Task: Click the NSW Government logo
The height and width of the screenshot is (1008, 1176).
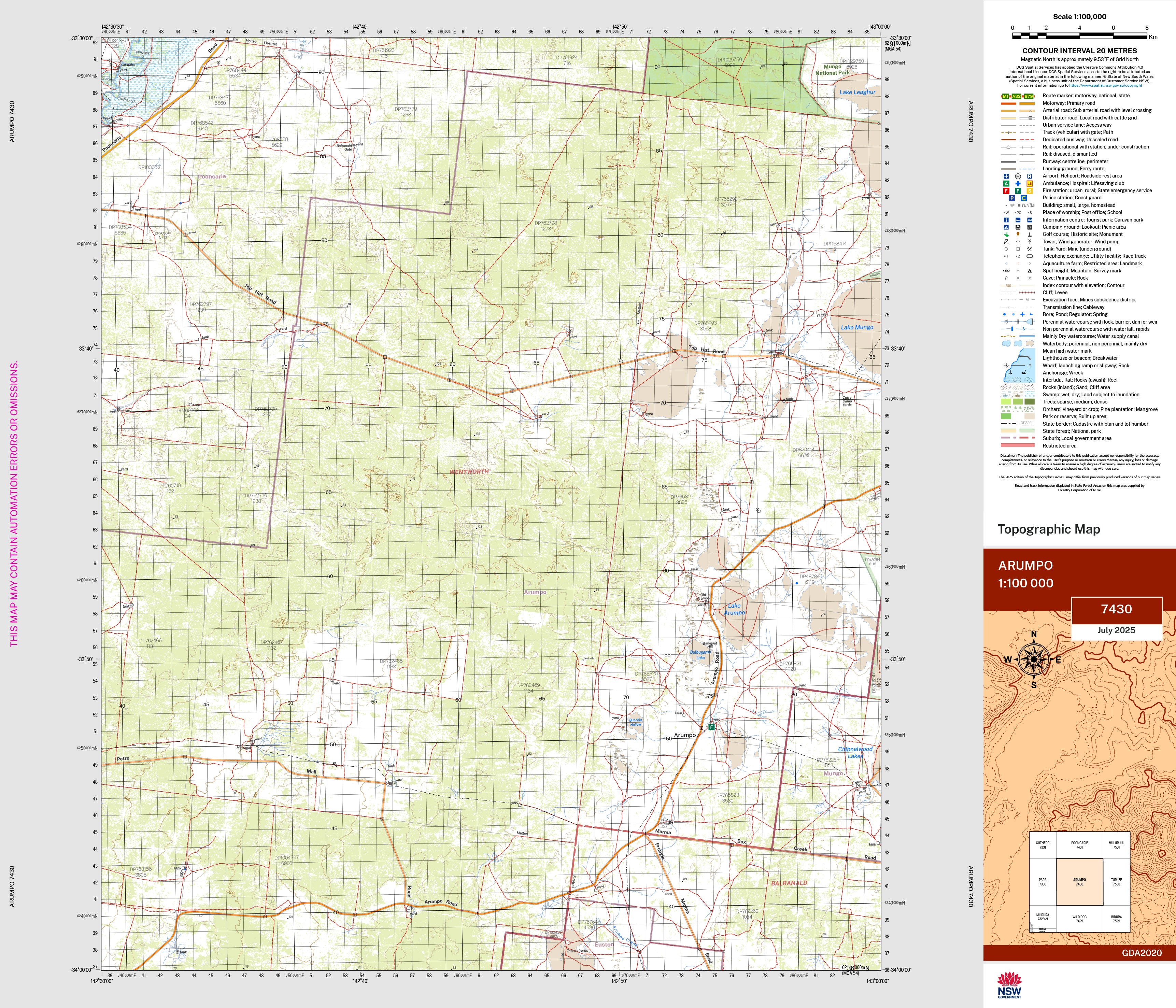Action: pyautogui.click(x=1009, y=985)
